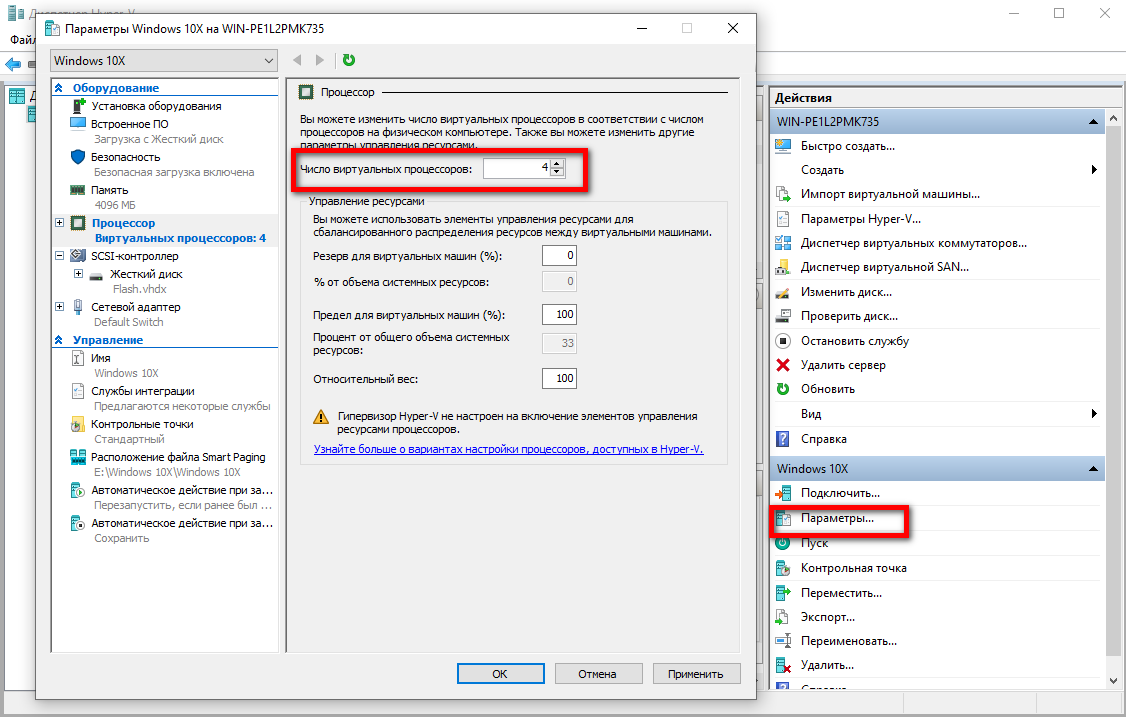Click Проверить диск action
Screen dimensions: 1126x717
[x=849, y=316]
